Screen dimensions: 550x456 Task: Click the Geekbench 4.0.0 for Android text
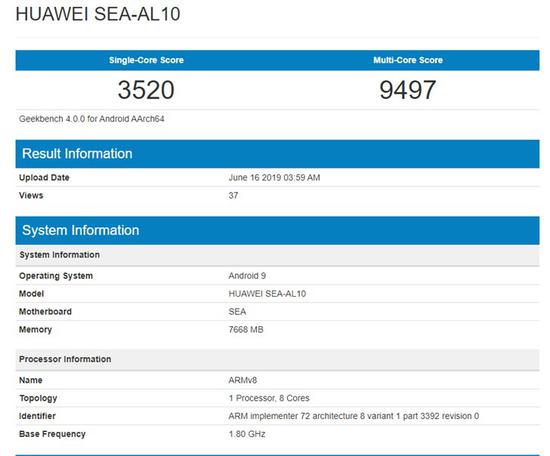(92, 119)
